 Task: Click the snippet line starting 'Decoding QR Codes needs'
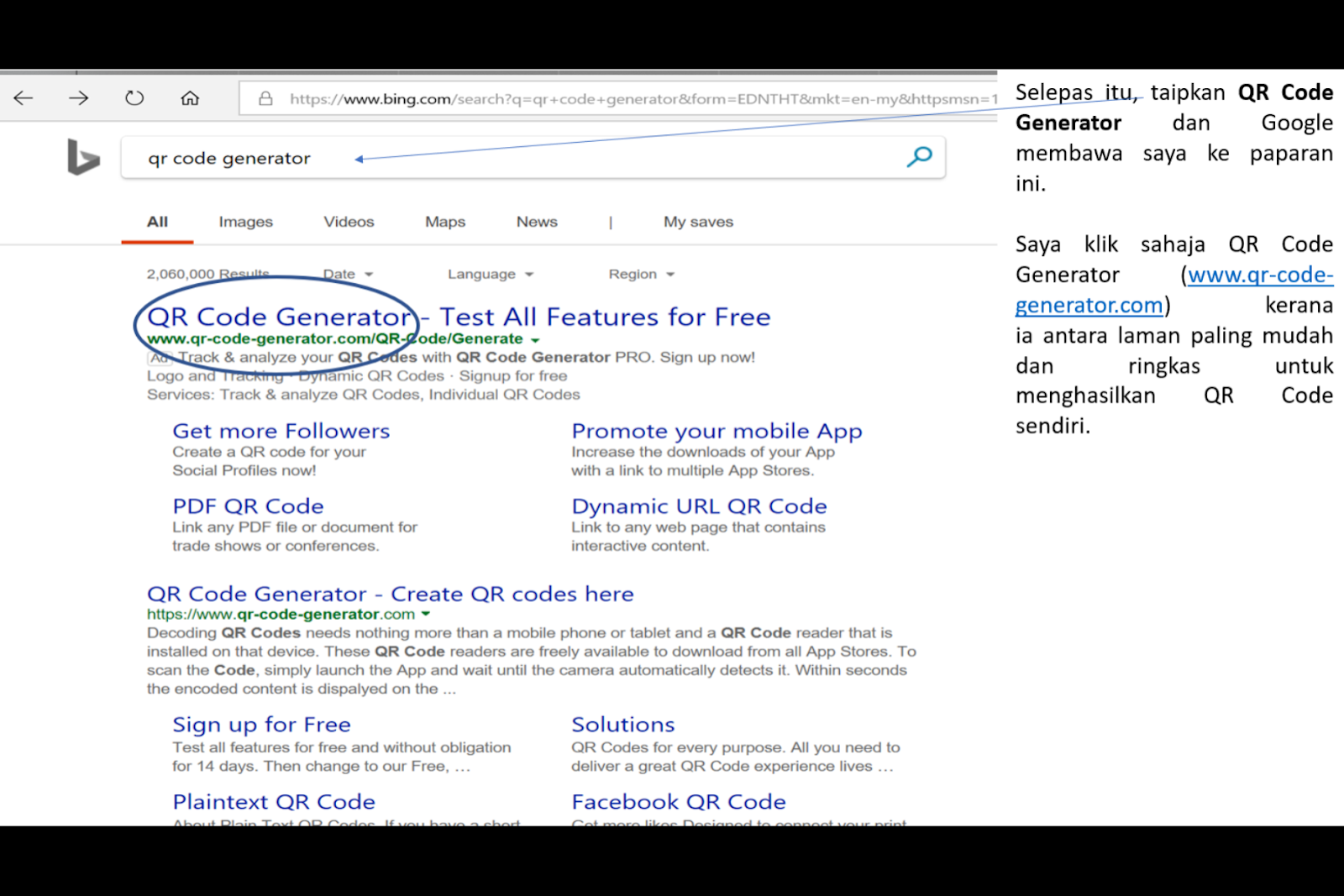[x=519, y=632]
